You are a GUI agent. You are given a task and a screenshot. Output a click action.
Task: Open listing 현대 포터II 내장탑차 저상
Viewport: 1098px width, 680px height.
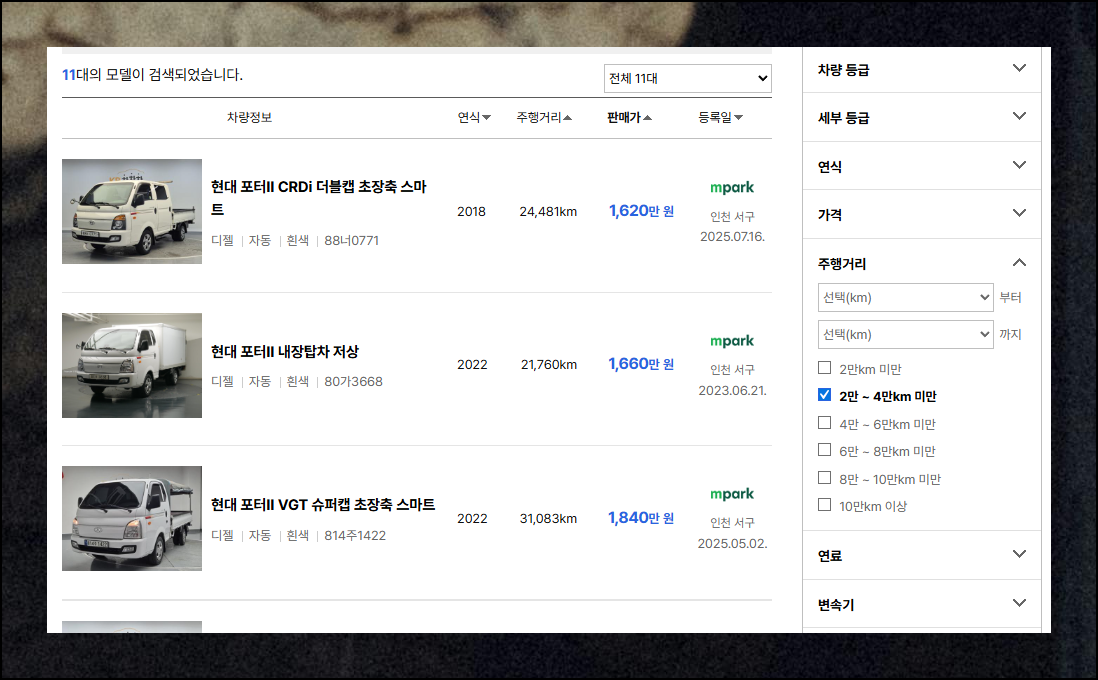[285, 352]
